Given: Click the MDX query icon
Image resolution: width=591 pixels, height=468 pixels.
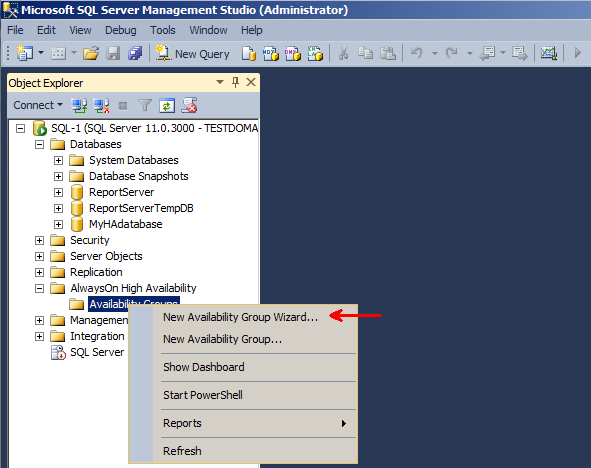Looking at the screenshot, I should tap(271, 54).
